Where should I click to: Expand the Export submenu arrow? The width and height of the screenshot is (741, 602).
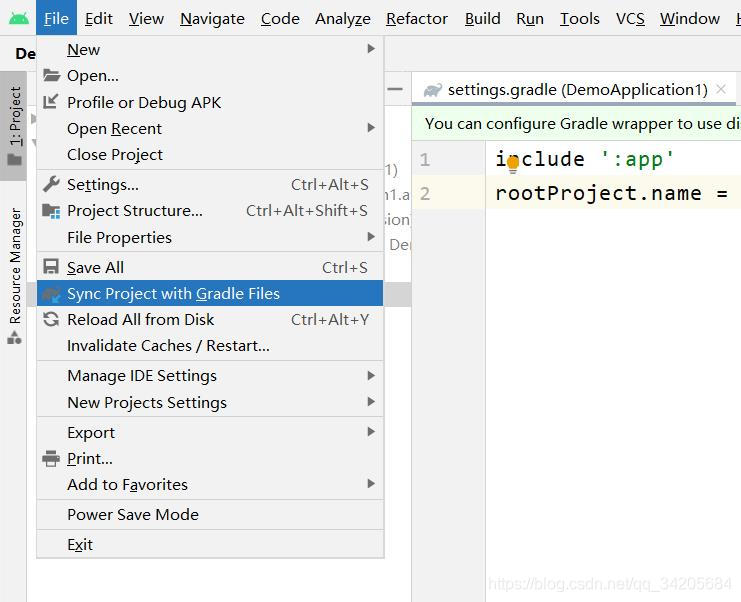click(x=371, y=431)
